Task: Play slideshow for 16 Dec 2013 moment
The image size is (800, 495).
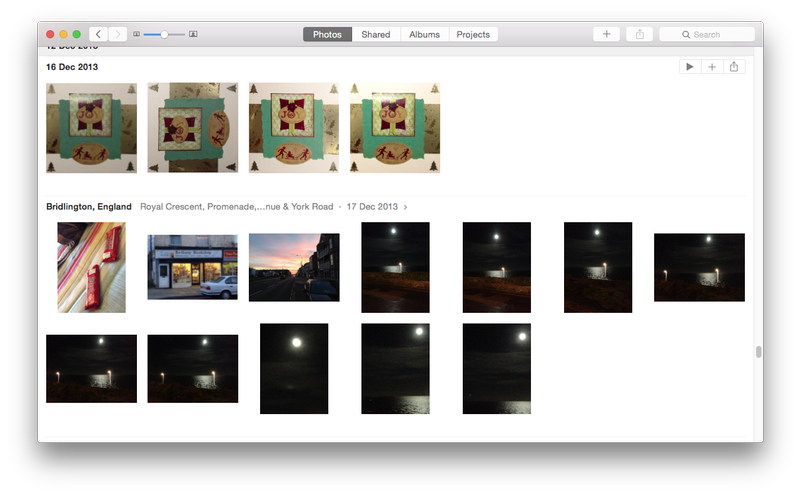Action: tap(690, 67)
